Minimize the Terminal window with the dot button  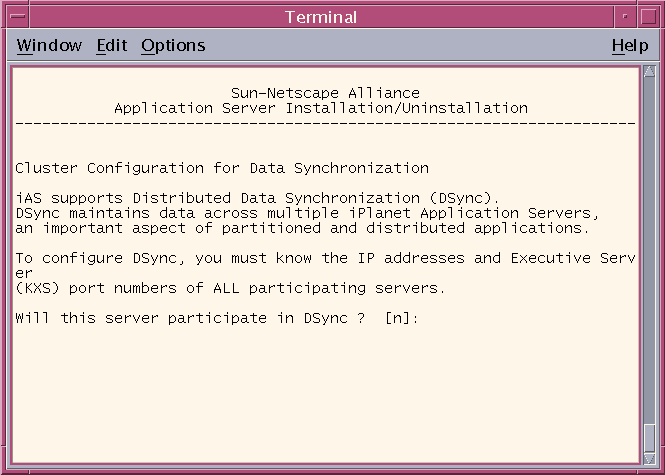click(625, 17)
